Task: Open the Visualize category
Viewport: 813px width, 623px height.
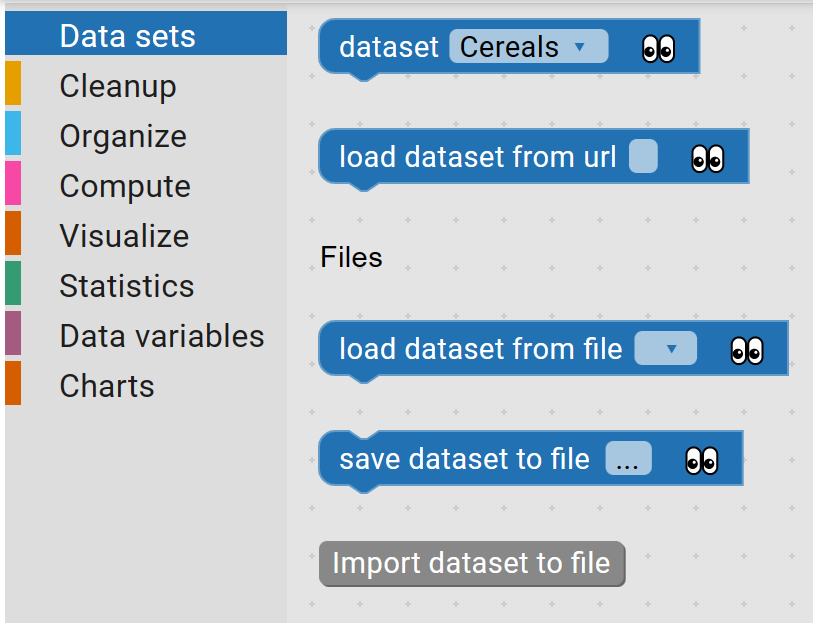Action: [x=123, y=236]
